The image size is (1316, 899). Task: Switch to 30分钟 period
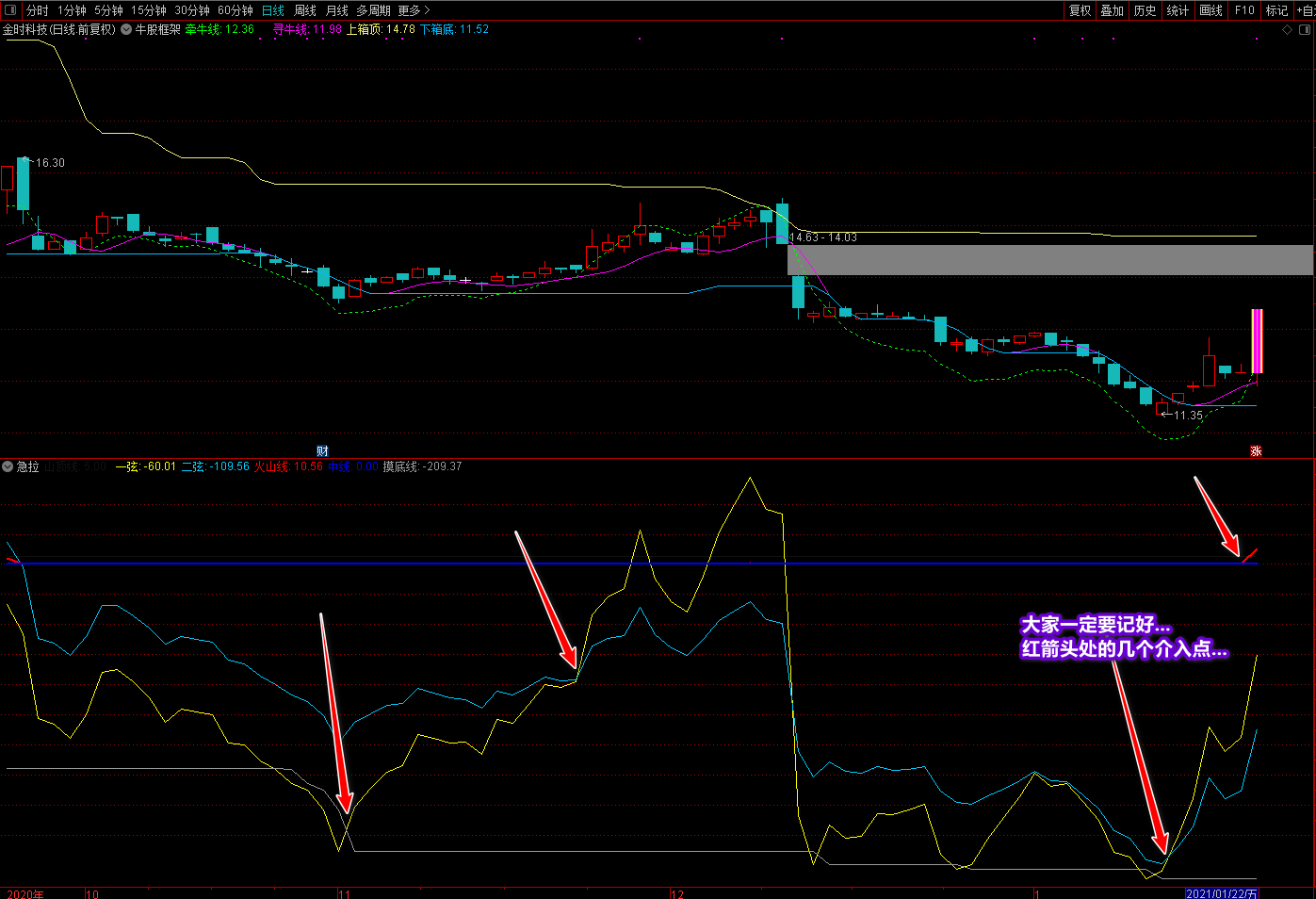tap(192, 10)
